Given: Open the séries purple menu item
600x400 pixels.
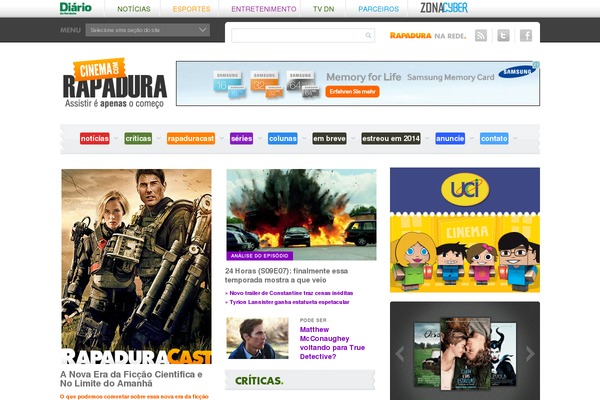Looking at the screenshot, I should (241, 138).
